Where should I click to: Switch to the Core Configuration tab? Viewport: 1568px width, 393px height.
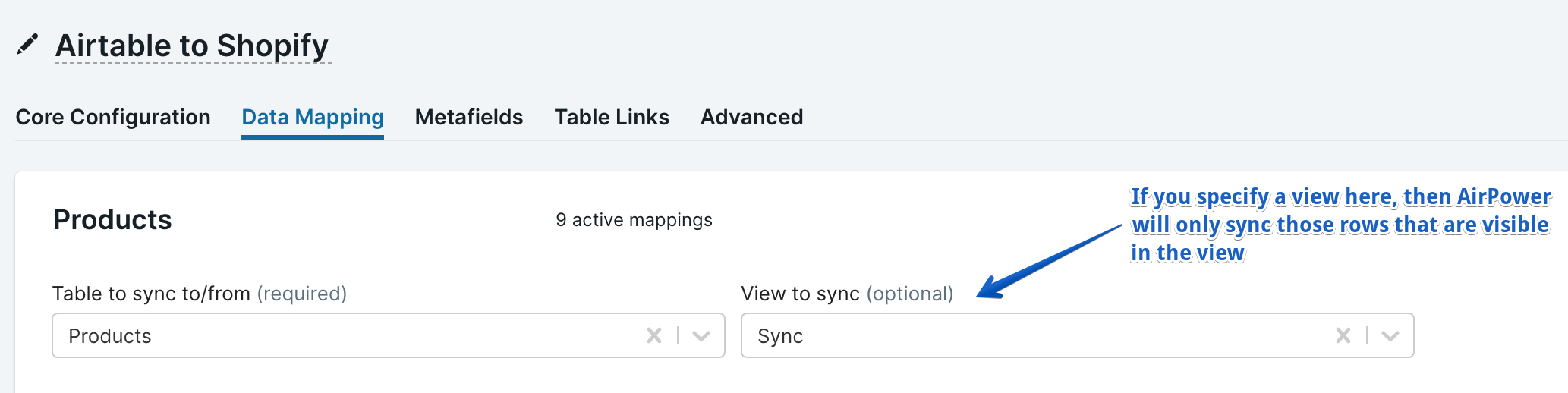(x=113, y=117)
